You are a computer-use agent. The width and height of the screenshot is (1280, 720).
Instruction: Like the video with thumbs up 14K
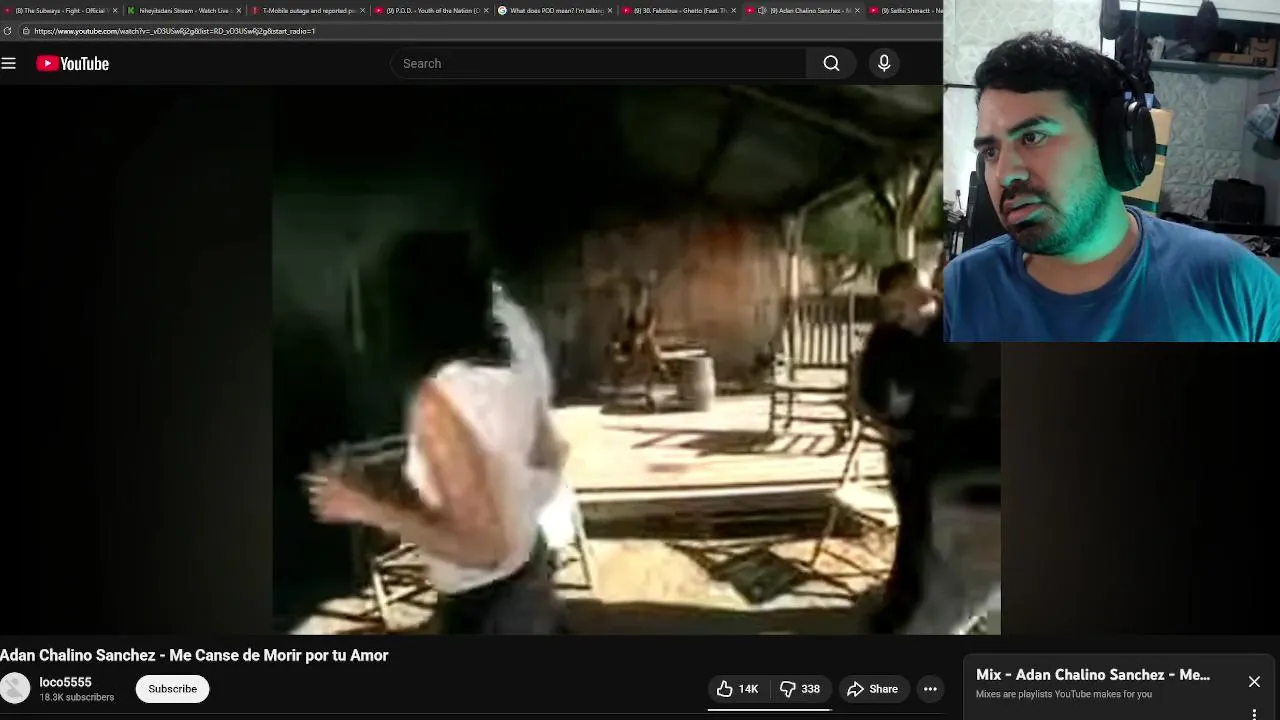point(738,689)
